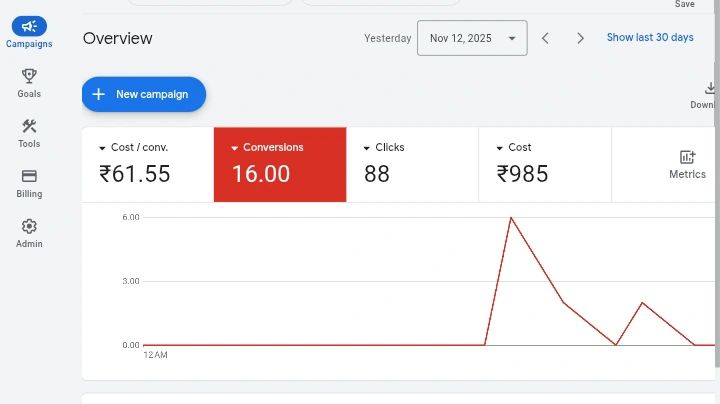Click the second smaller peak on chart
The width and height of the screenshot is (720, 404).
click(642, 302)
